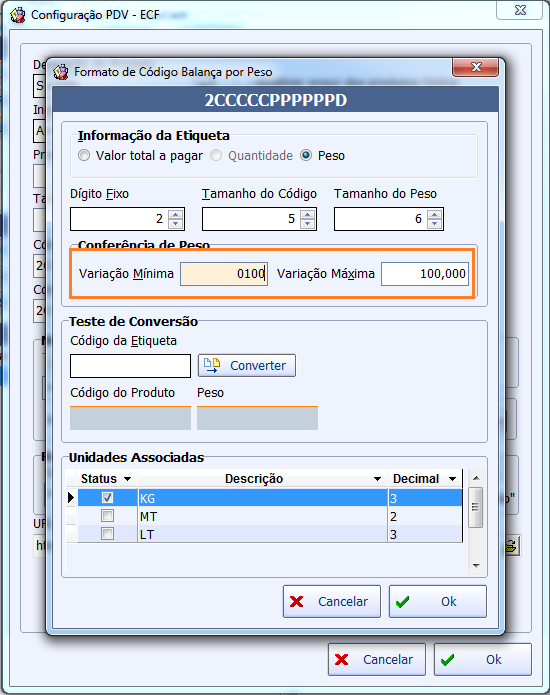This screenshot has height=695, width=550.
Task: Open the Status column filter dropdown
Action: (128, 479)
